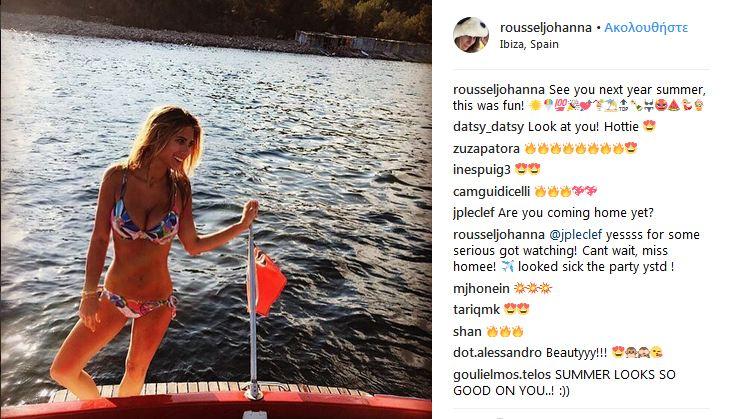
Task: Click rousseljohanna name in caption text
Action: point(499,89)
